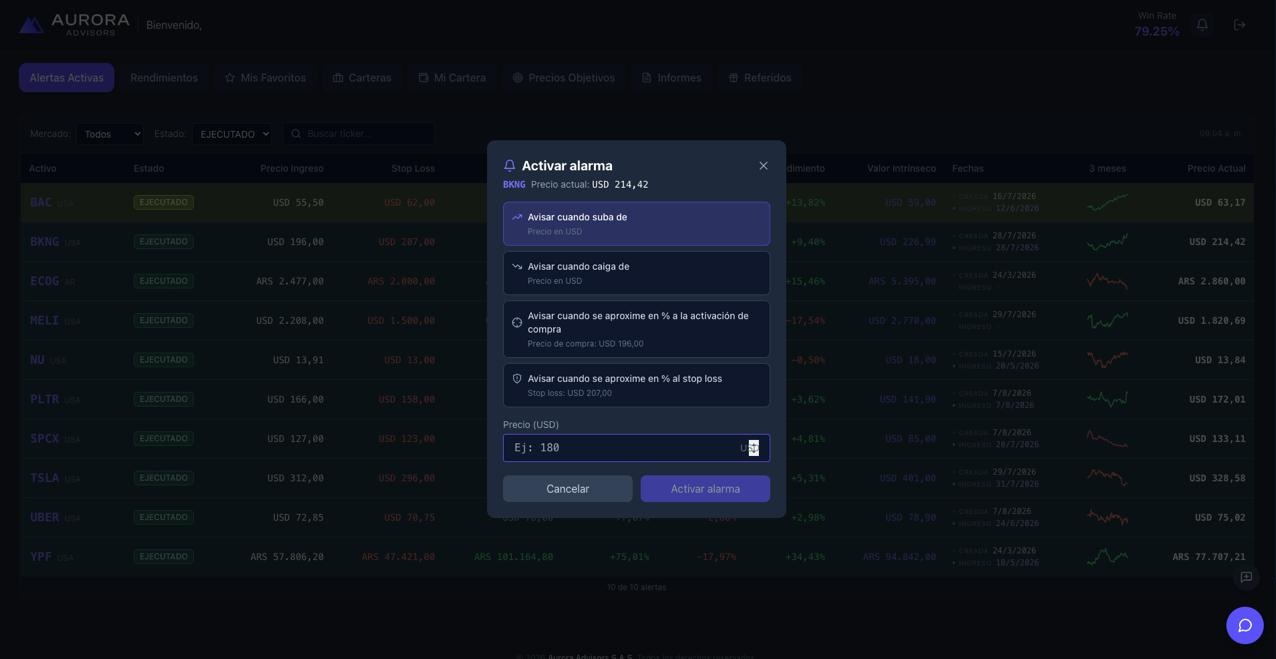The image size is (1276, 659).
Task: Open the Informes tab
Action: pos(671,78)
